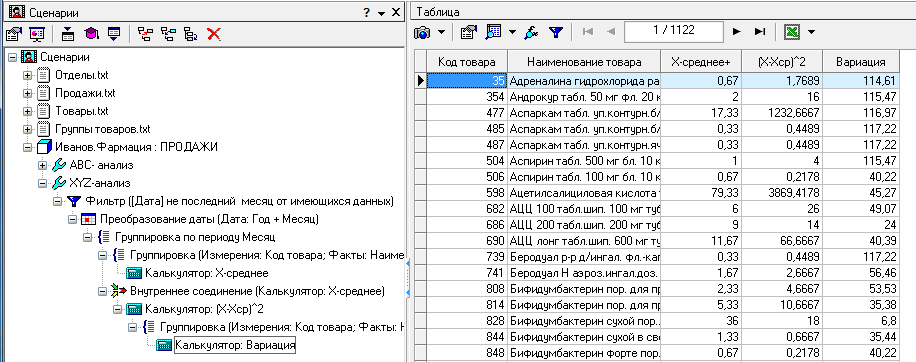Click the 1232,6667 value cell
The width and height of the screenshot is (916, 362).
782,112
